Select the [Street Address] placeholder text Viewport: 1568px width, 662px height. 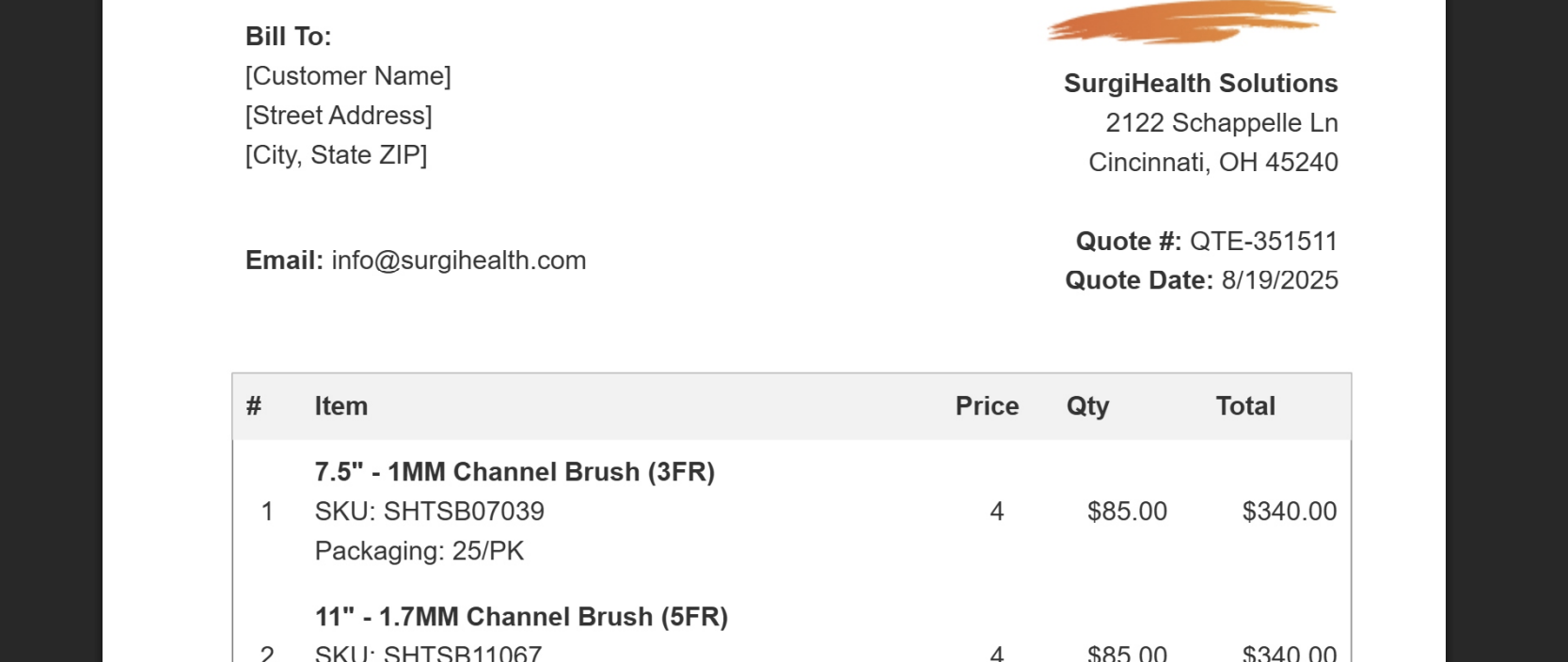coord(339,116)
